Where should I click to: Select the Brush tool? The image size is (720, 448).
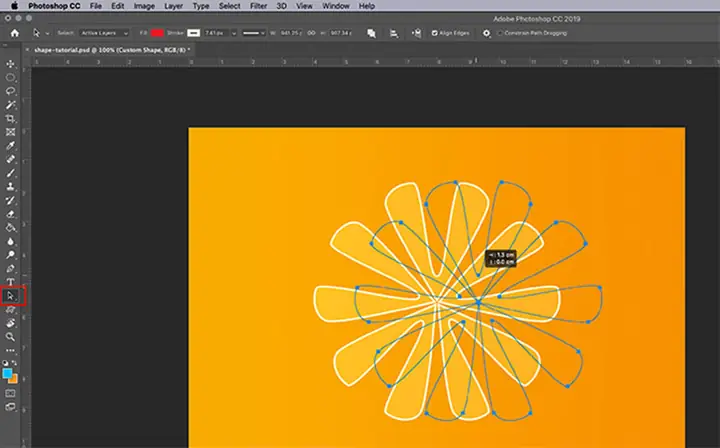(x=10, y=173)
